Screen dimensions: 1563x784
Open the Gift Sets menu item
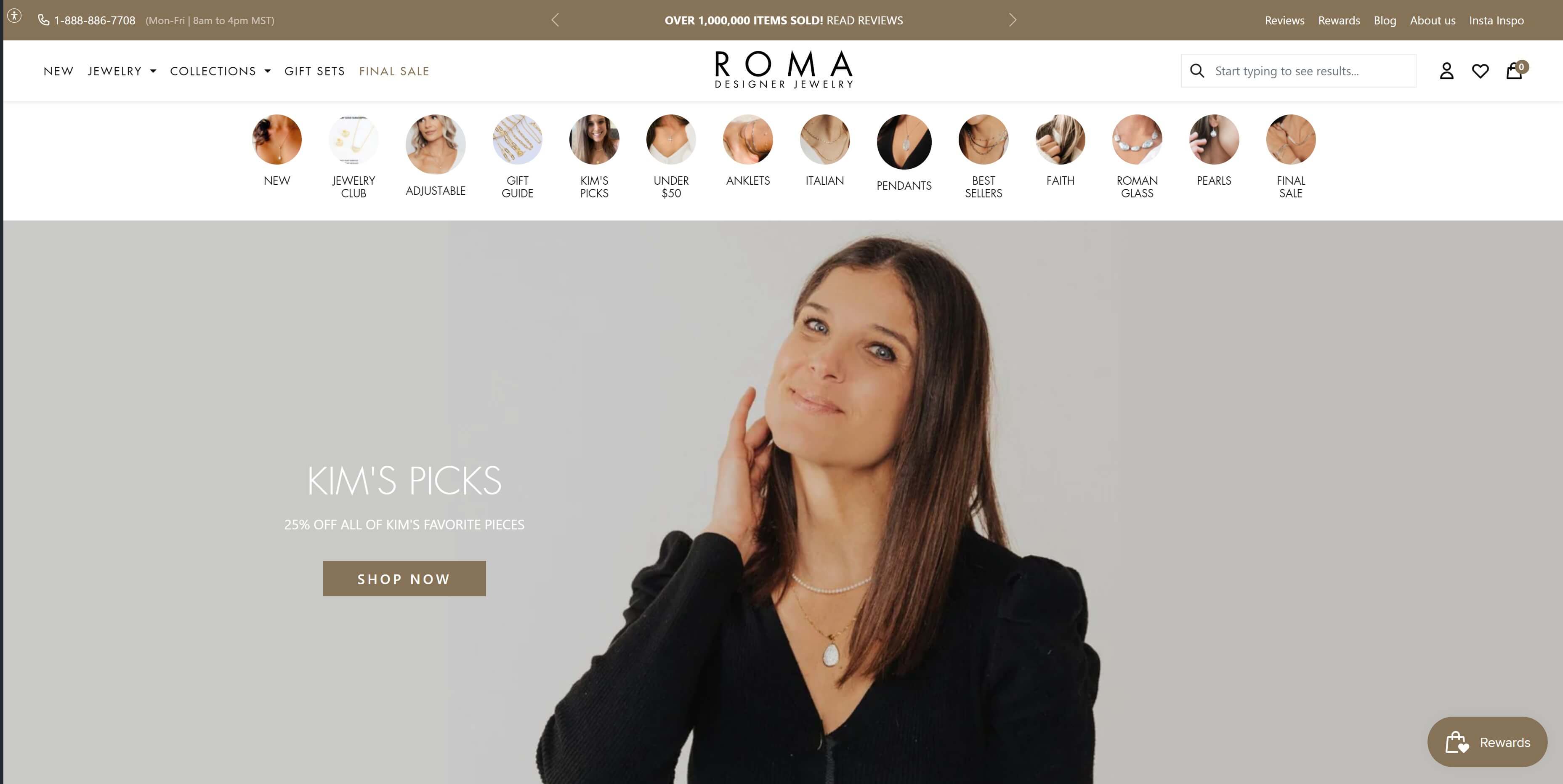pyautogui.click(x=314, y=71)
